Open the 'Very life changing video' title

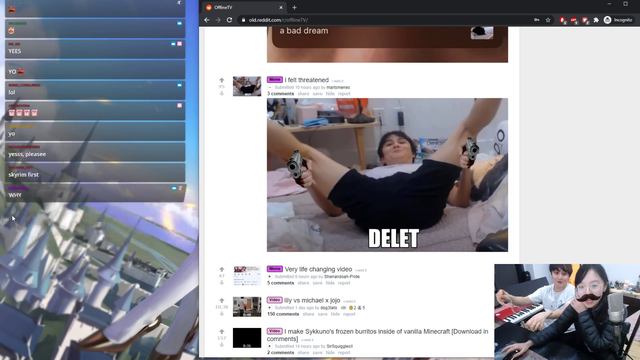[318, 269]
